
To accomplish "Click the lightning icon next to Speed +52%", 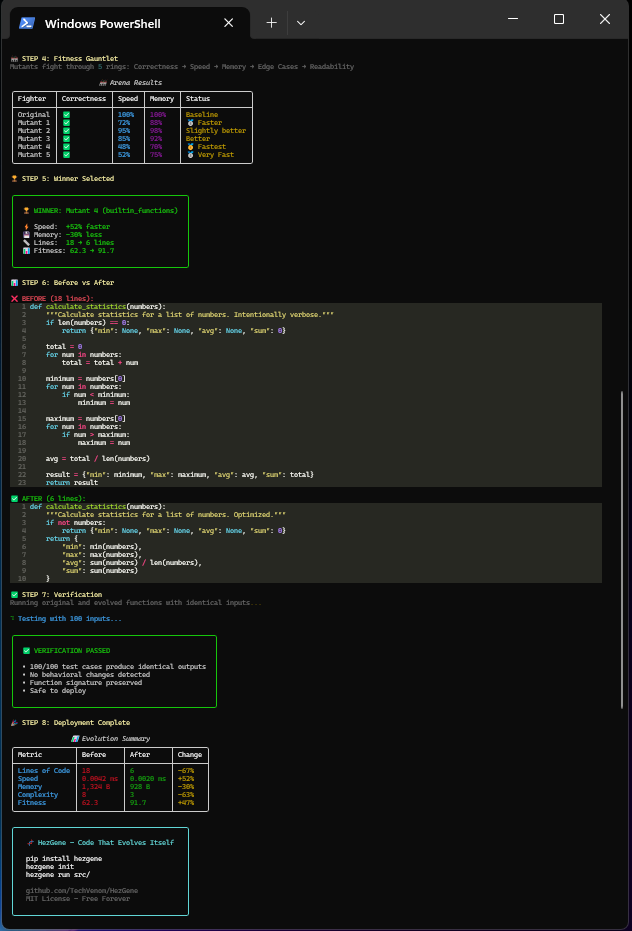I will 26,226.
